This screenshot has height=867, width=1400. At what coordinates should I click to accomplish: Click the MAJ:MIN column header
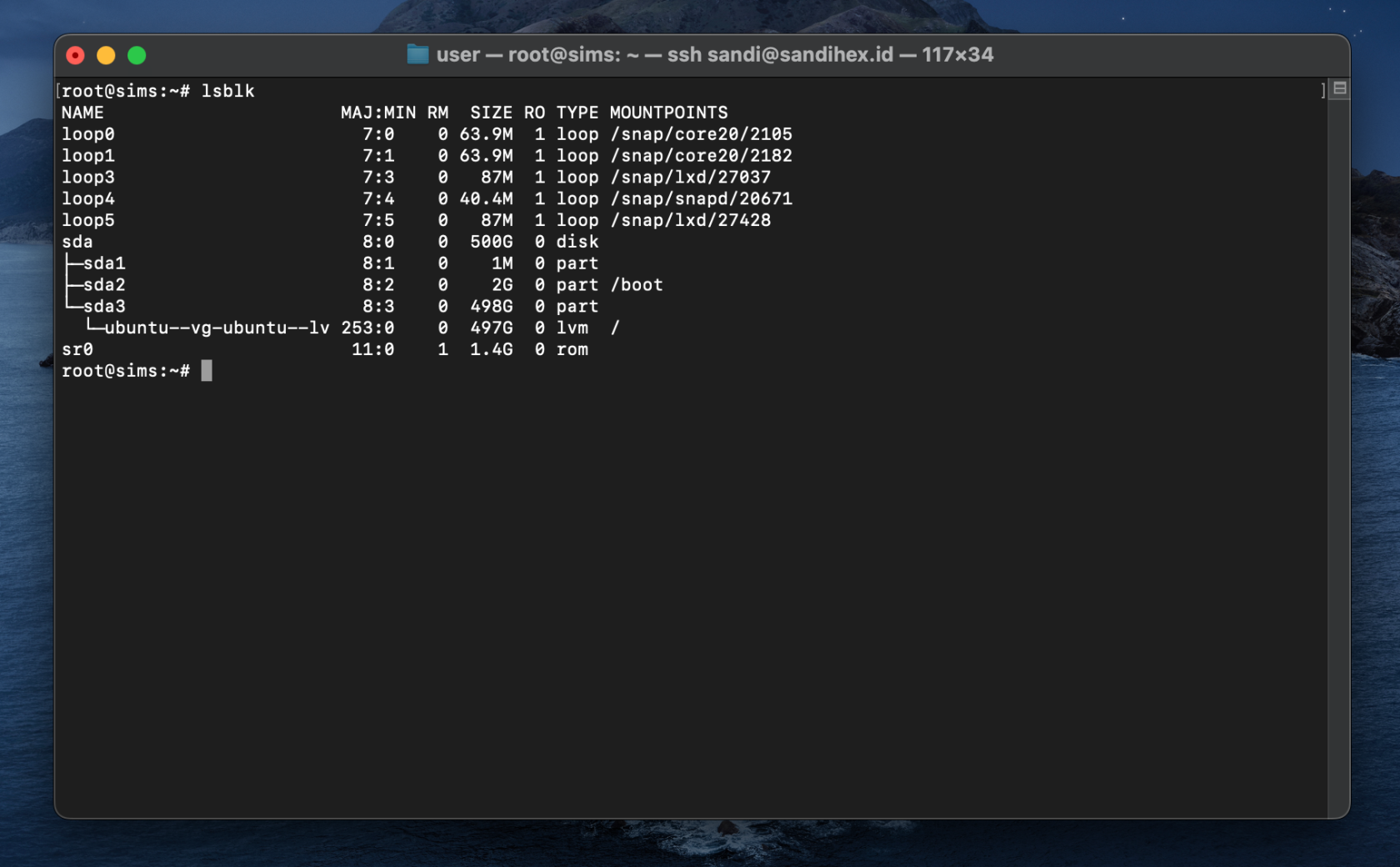[378, 113]
